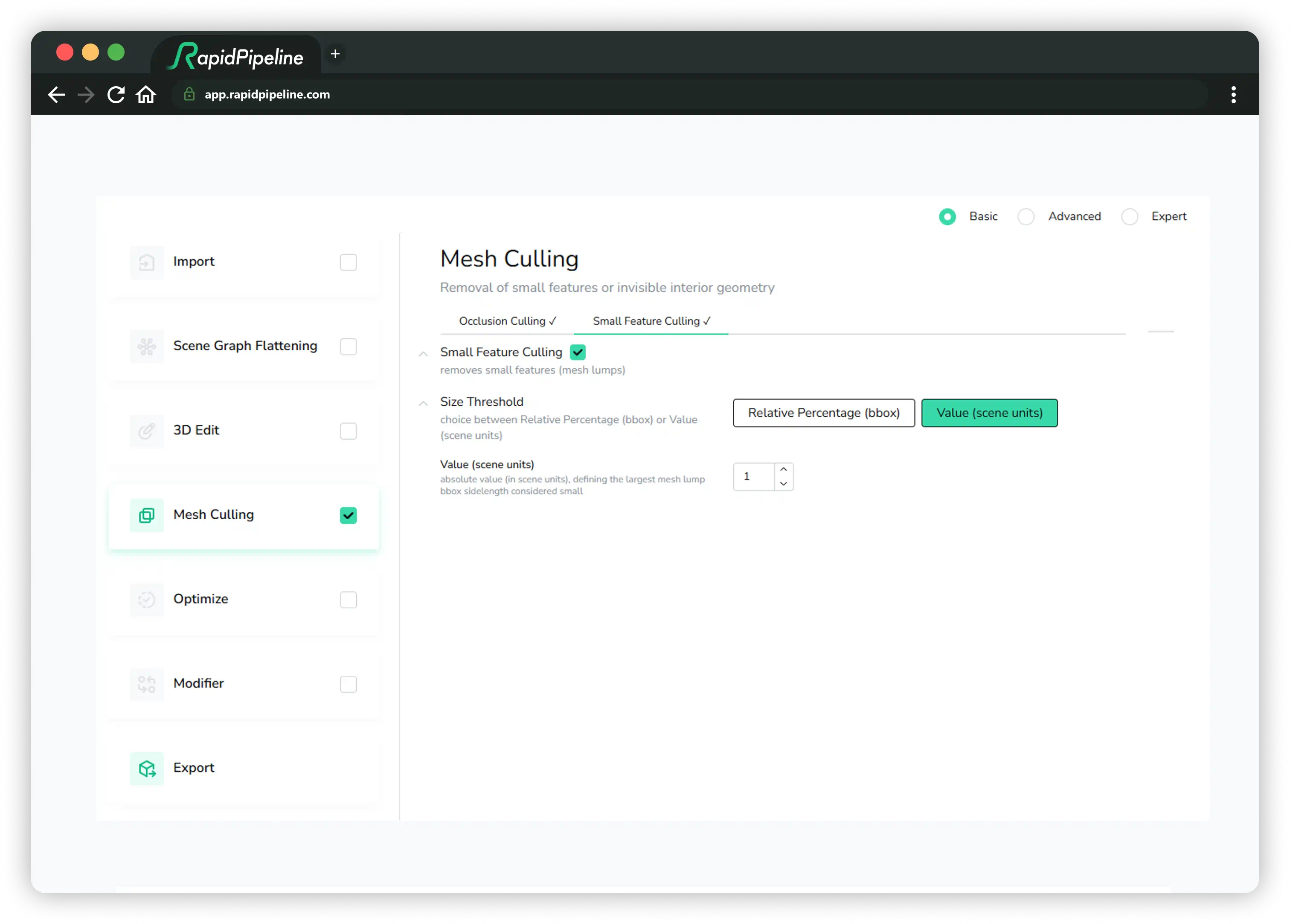Click the Mesh Culling step icon
The image size is (1290, 924).
147,515
